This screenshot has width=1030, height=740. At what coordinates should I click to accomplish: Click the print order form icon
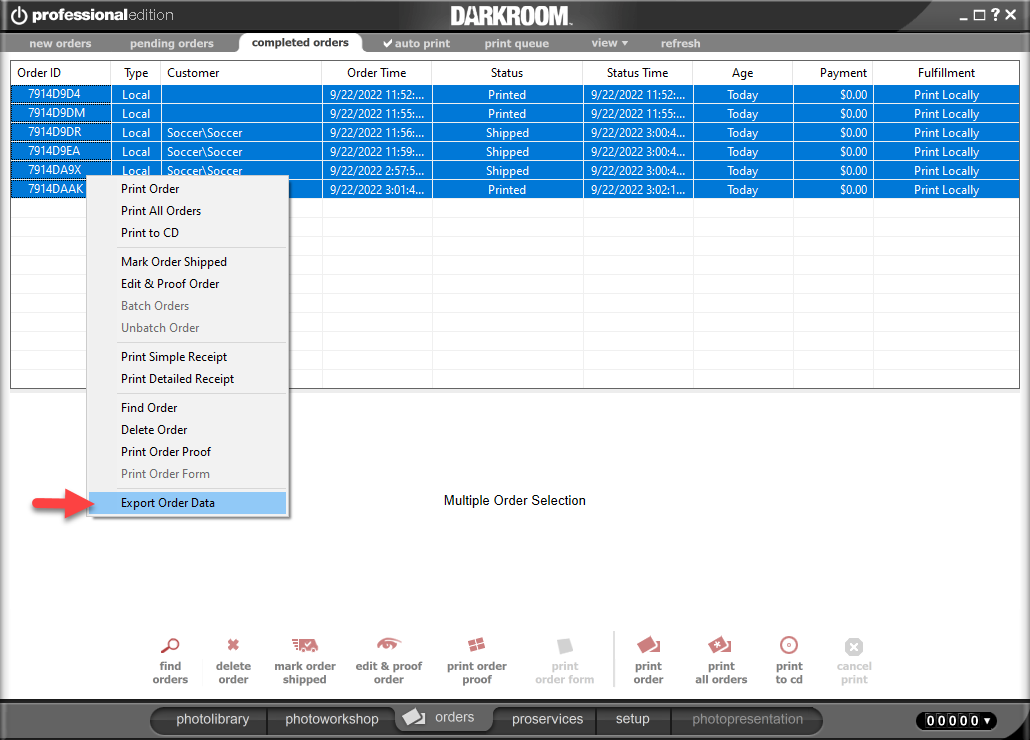tap(564, 646)
